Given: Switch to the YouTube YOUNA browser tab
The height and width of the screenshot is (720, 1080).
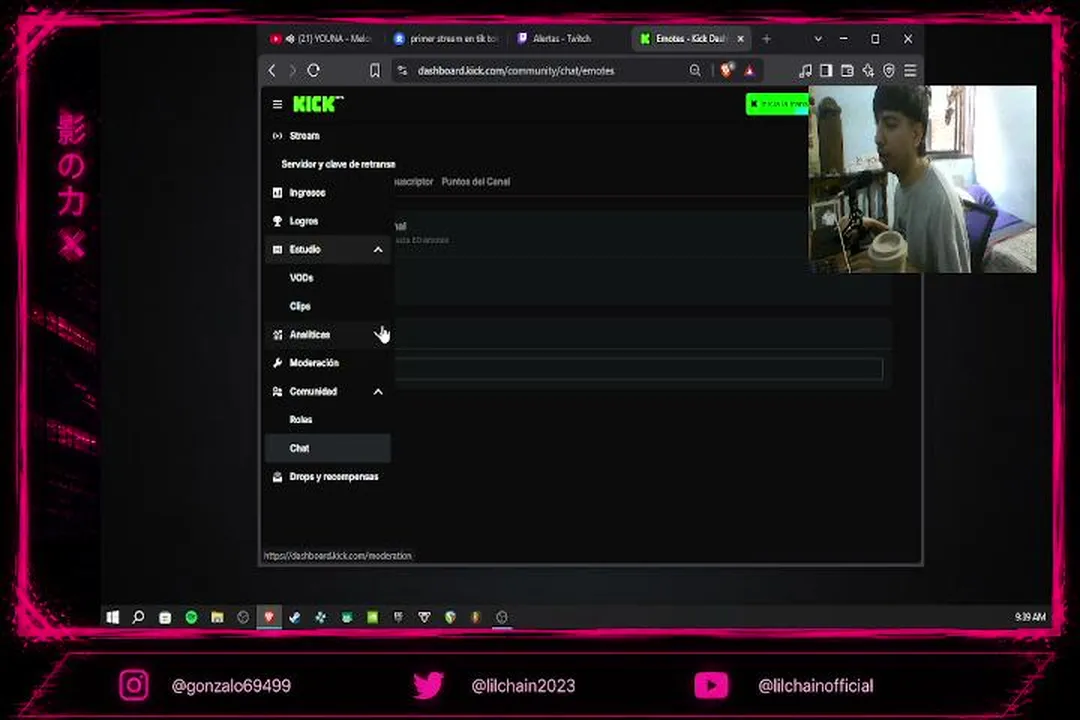Looking at the screenshot, I should coord(320,39).
